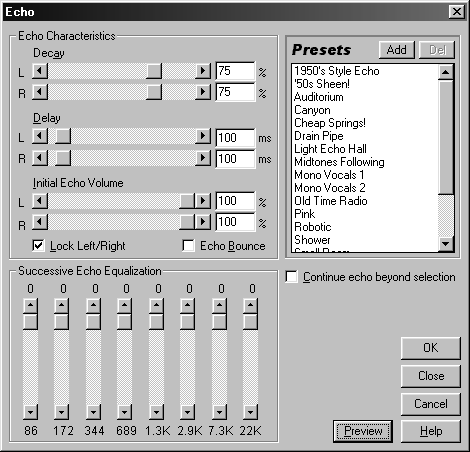
Task: Click left arrow of Initial Echo Volume L slider
Action: pos(40,201)
